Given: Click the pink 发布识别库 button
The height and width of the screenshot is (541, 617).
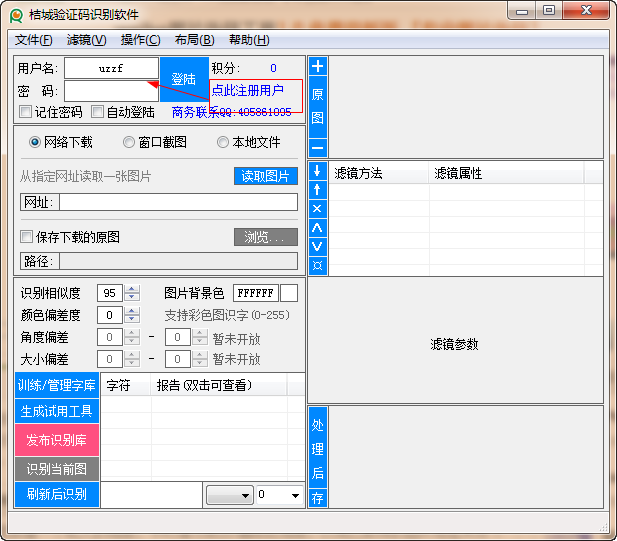Looking at the screenshot, I should click(57, 440).
